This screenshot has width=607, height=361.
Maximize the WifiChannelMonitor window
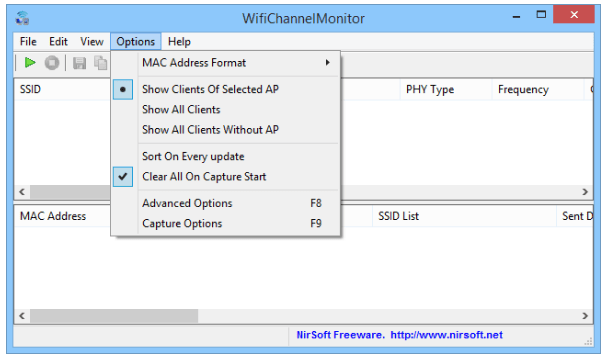[x=541, y=15]
